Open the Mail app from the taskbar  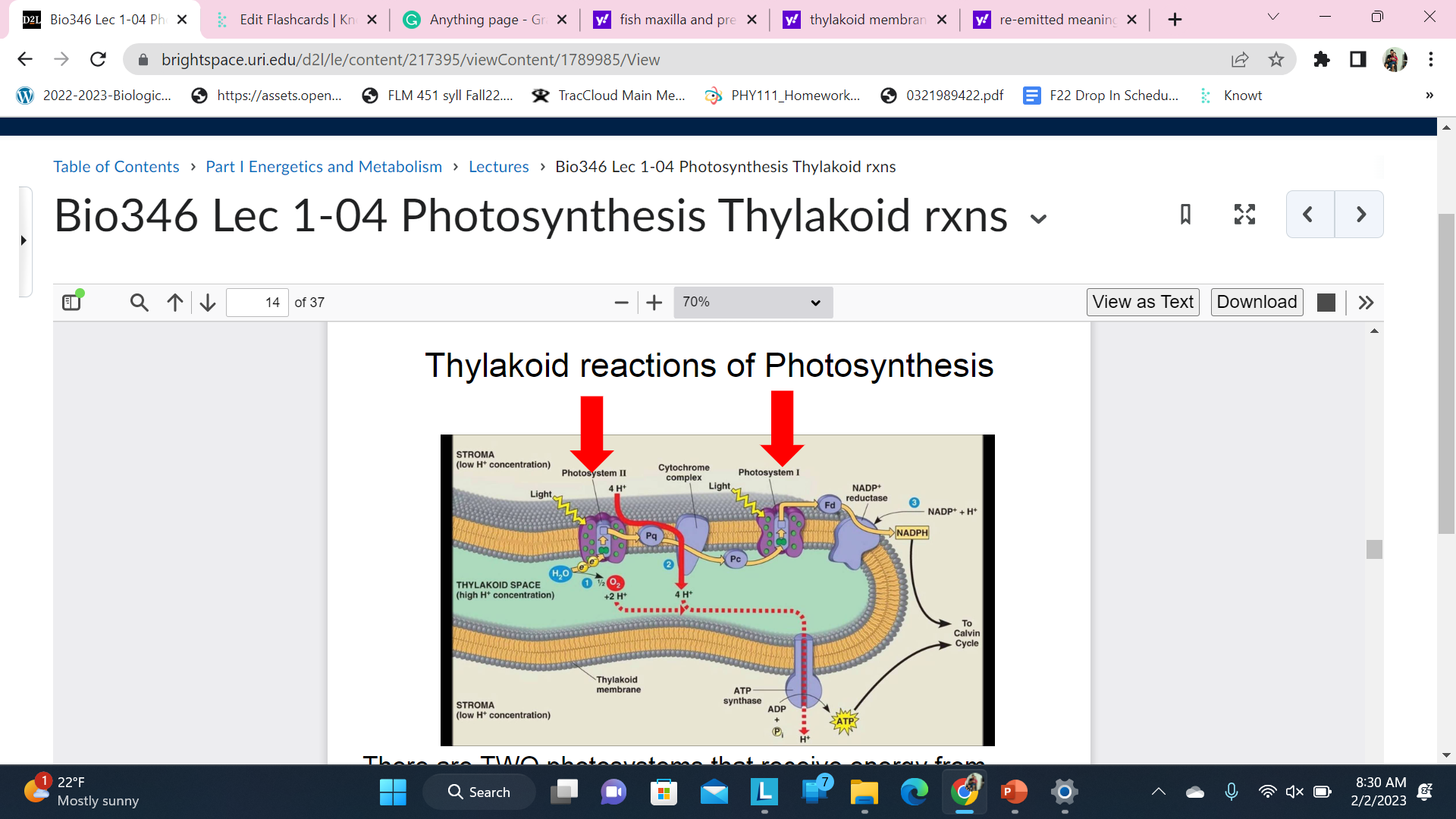[714, 792]
